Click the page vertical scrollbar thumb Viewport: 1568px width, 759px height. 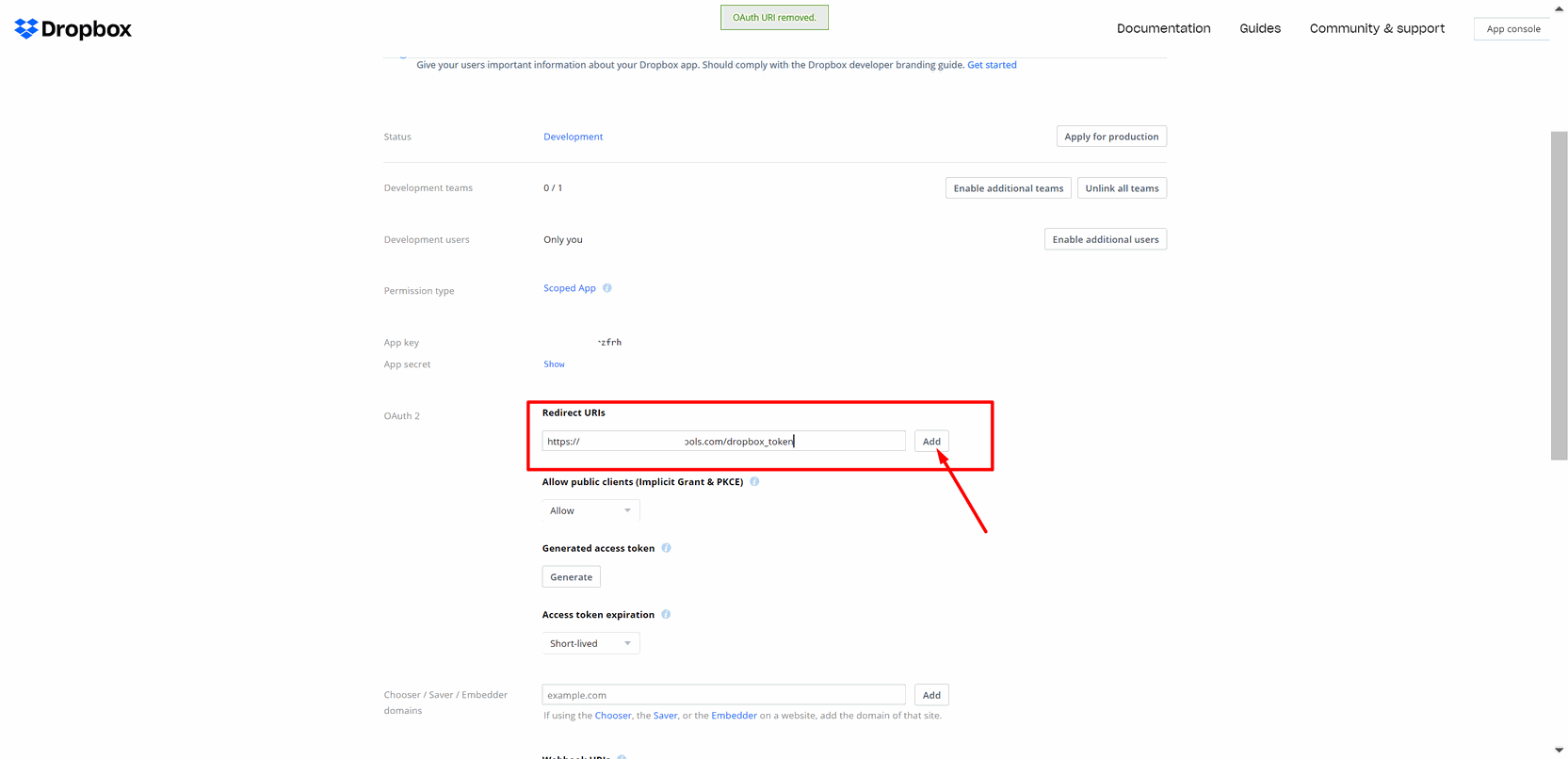click(1560, 296)
